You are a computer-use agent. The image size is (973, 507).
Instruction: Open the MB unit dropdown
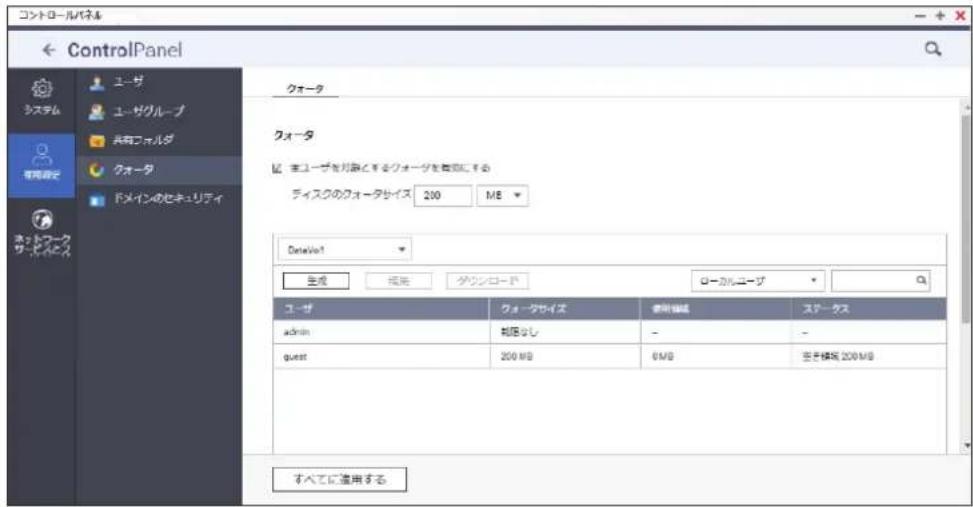(502, 195)
